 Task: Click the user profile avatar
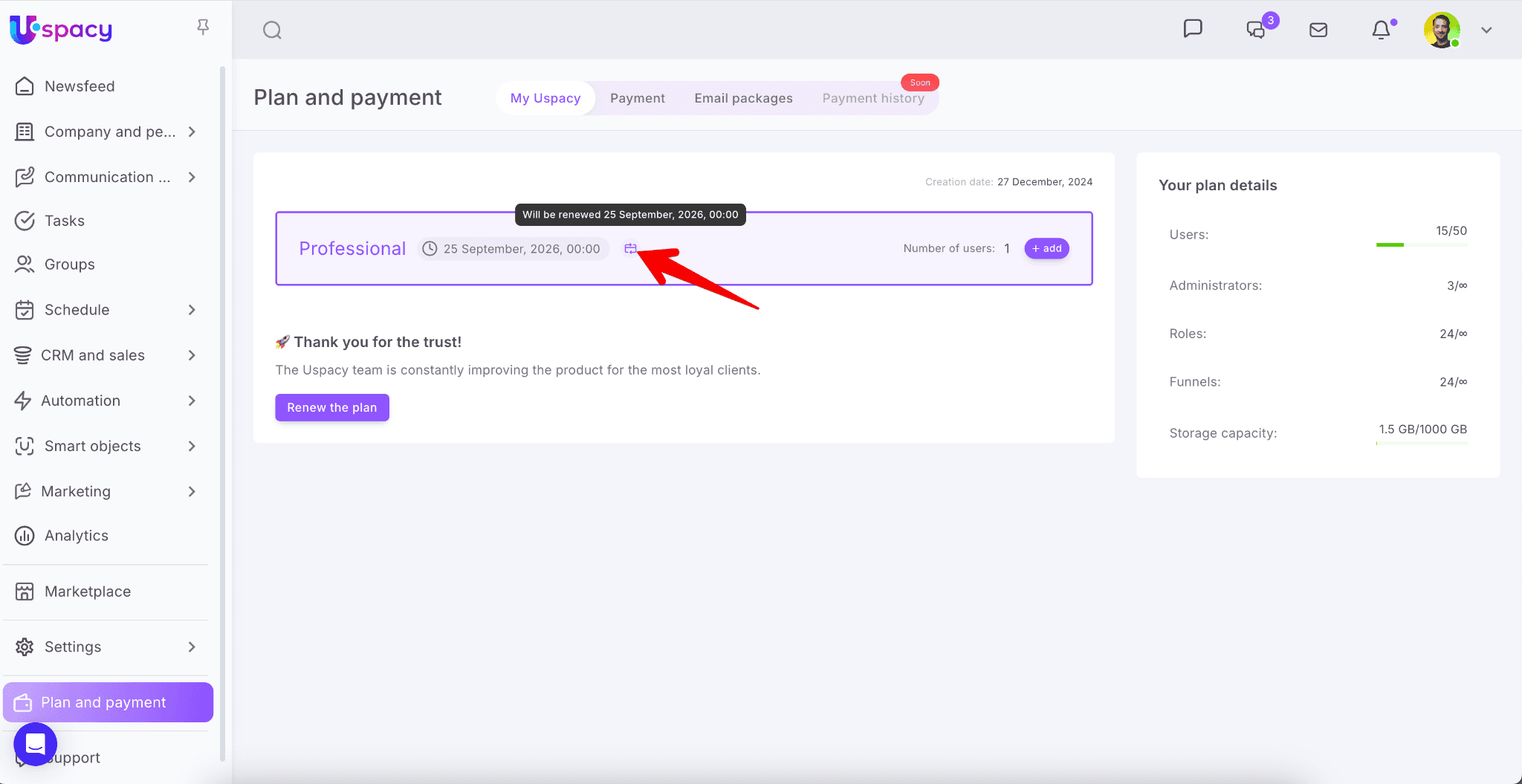click(x=1442, y=30)
